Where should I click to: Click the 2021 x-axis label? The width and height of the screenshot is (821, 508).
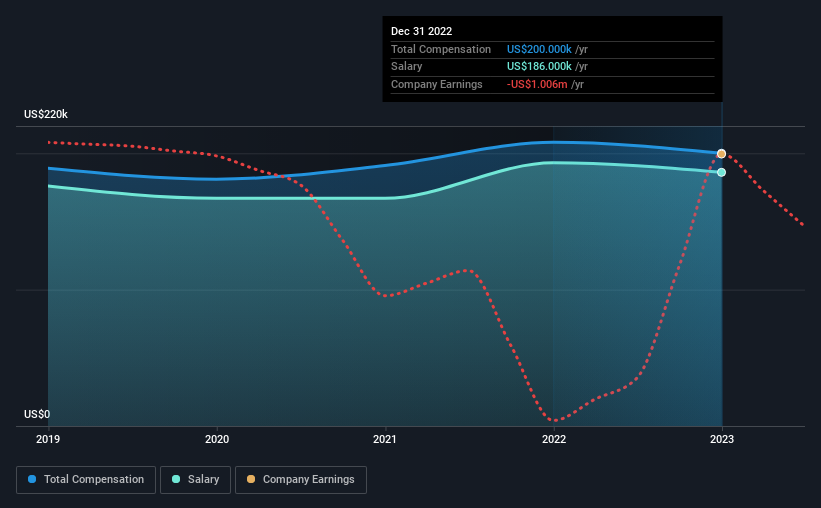385,439
